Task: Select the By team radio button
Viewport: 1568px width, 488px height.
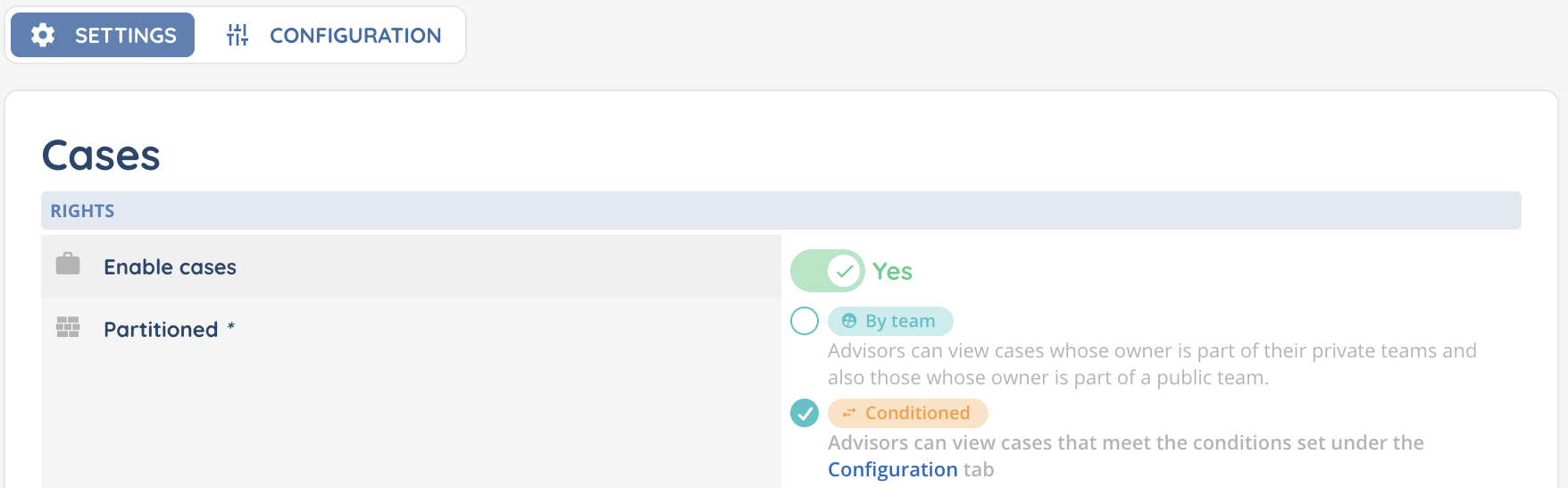Action: coord(805,321)
